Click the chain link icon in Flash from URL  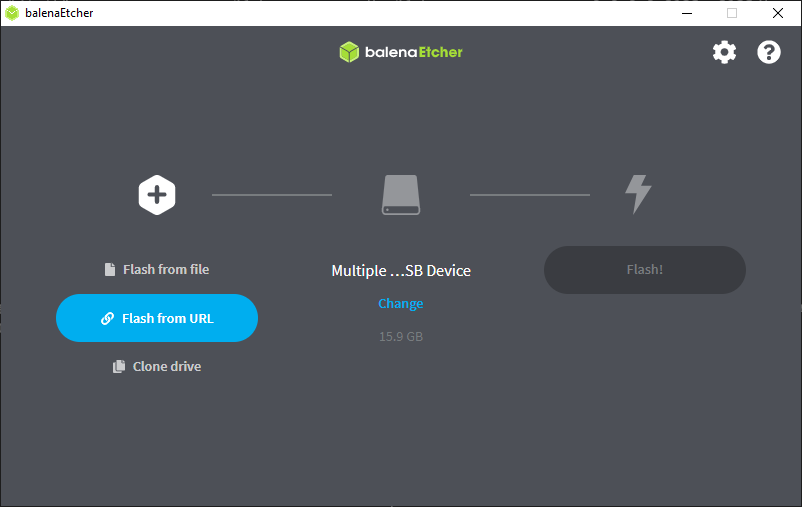pyautogui.click(x=108, y=319)
